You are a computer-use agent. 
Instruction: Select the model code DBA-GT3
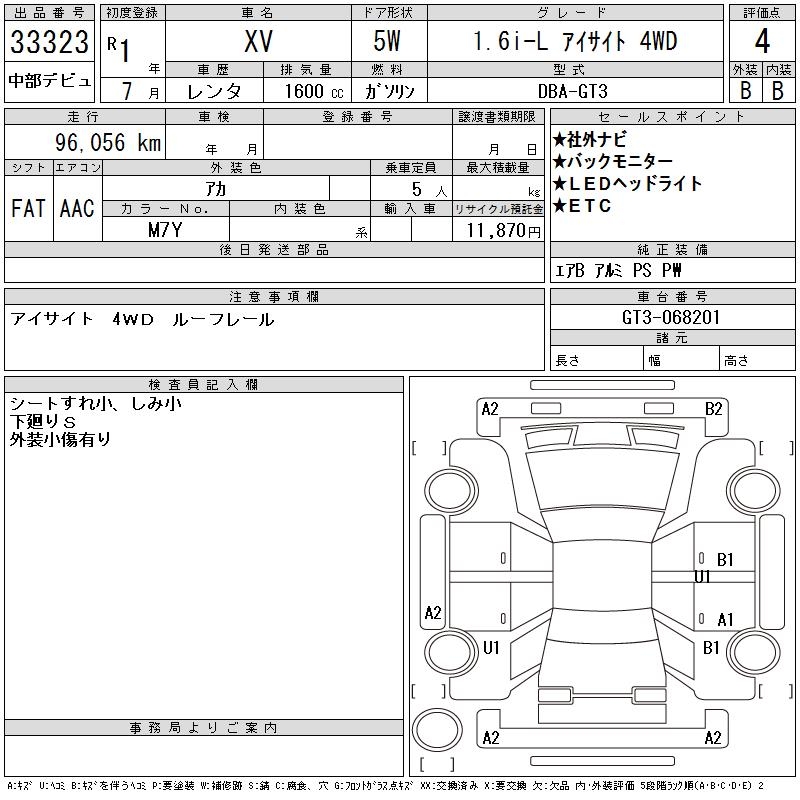click(573, 91)
